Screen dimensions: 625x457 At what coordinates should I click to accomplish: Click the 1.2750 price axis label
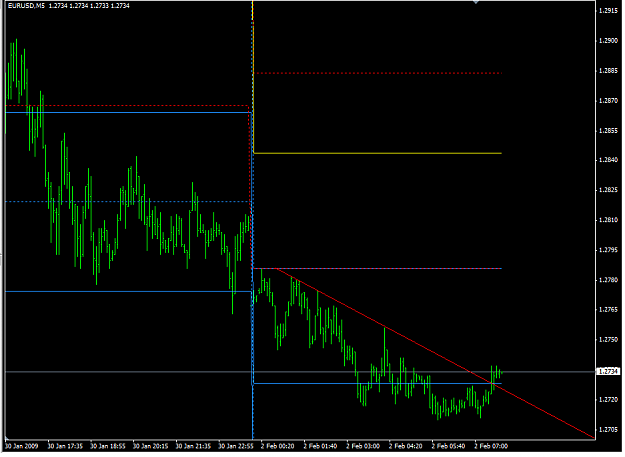(x=609, y=339)
